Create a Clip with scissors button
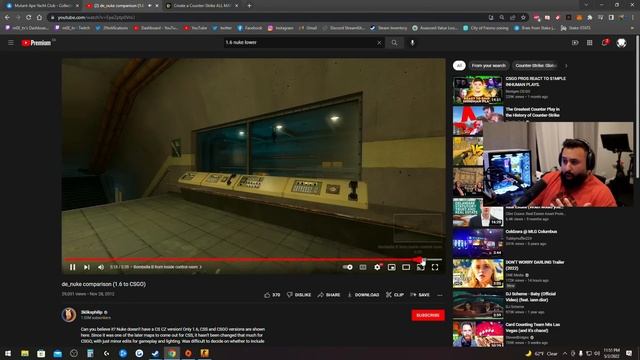The image size is (640, 360). [395, 295]
